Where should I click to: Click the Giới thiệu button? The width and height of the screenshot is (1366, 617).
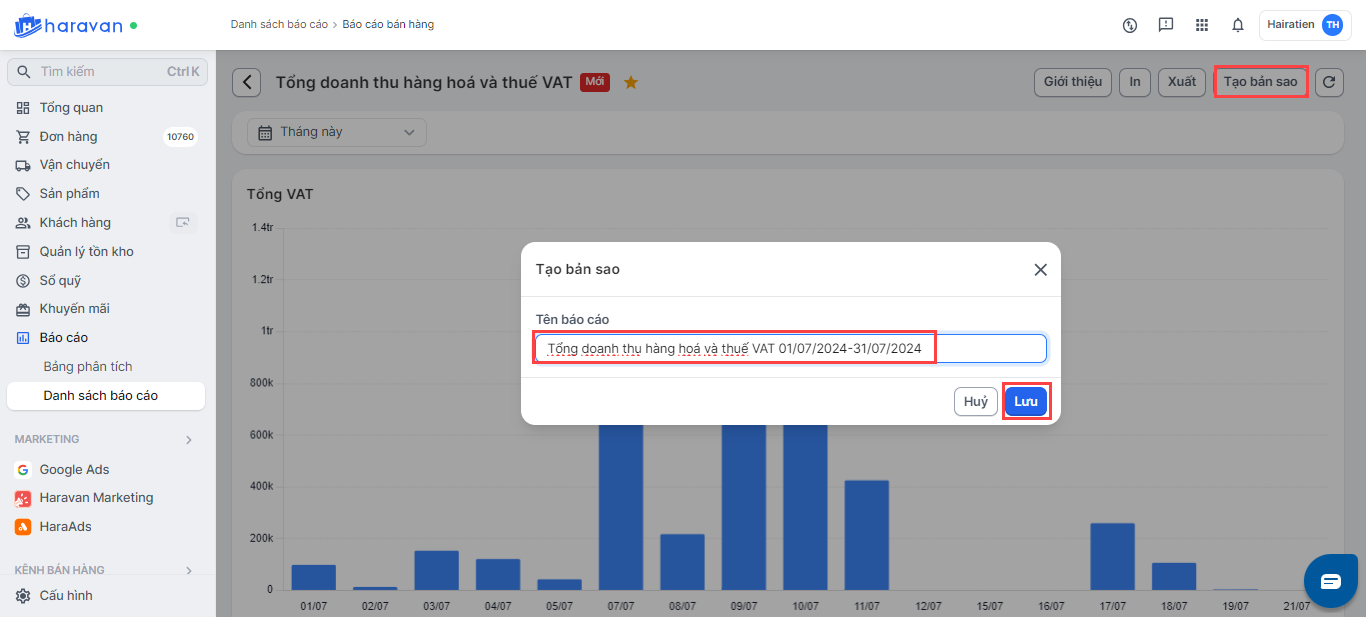pyautogui.click(x=1073, y=82)
